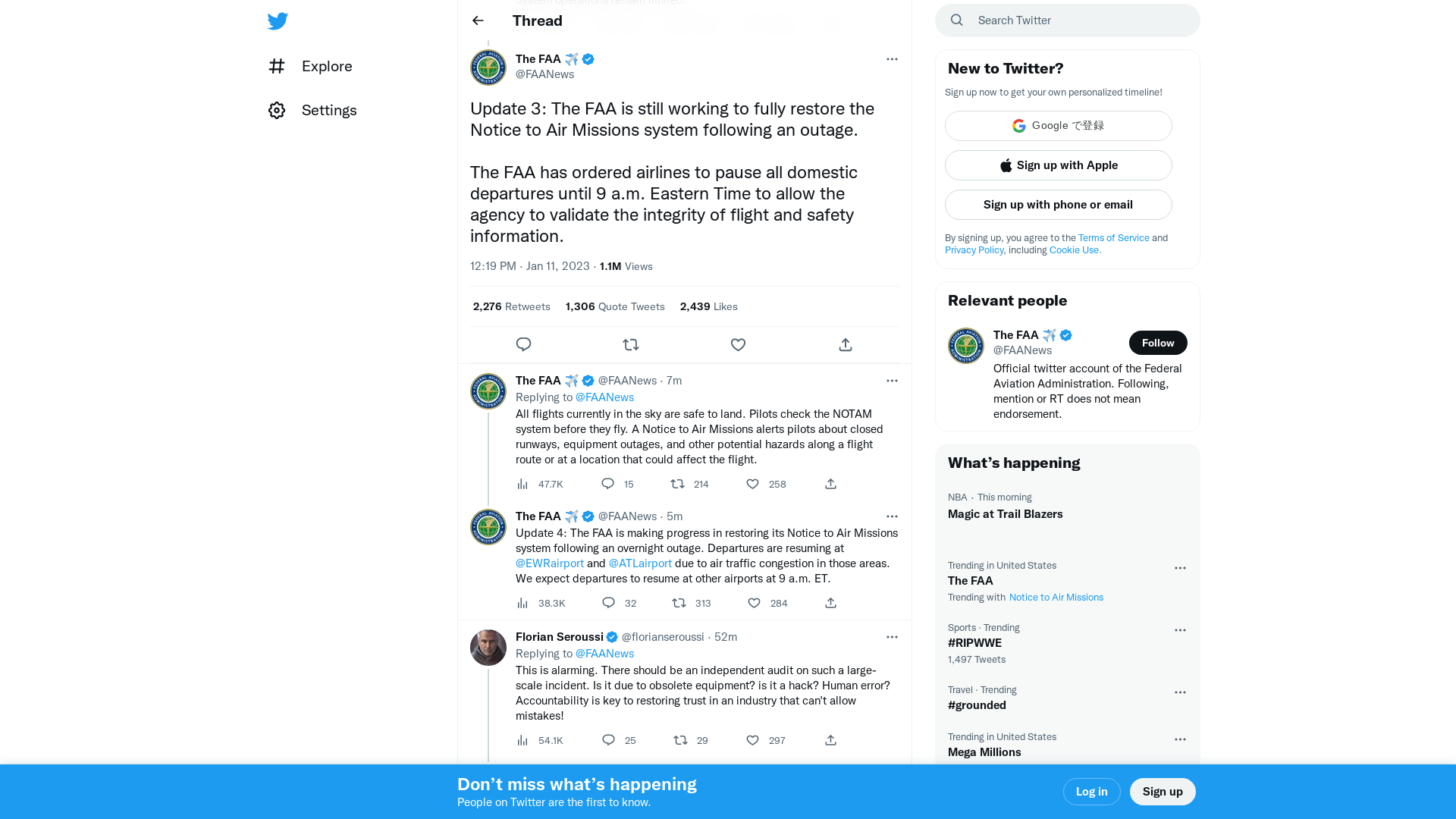
Task: Select Sign up with Apple button
Action: (1058, 165)
